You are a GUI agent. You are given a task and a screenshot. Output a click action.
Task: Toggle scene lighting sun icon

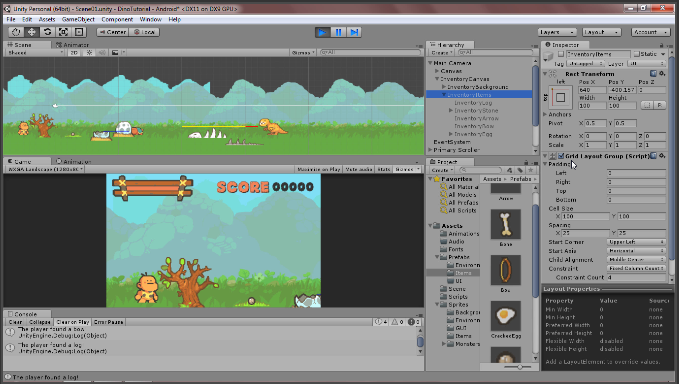[89, 52]
